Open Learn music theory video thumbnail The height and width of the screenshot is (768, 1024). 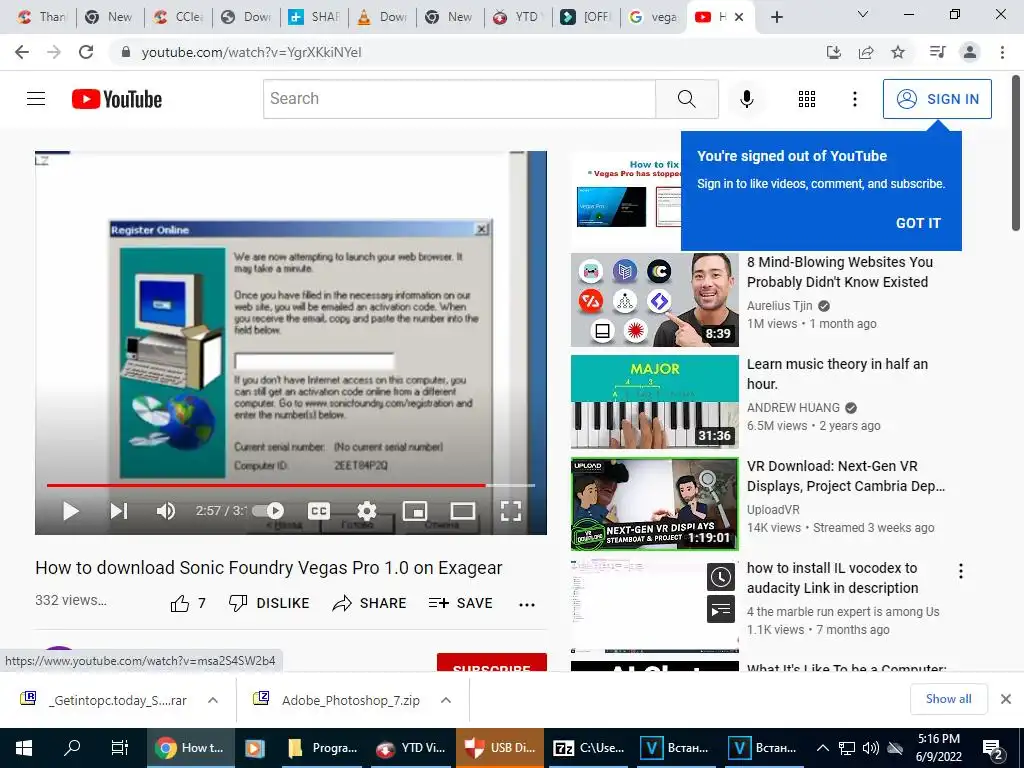pyautogui.click(x=654, y=402)
